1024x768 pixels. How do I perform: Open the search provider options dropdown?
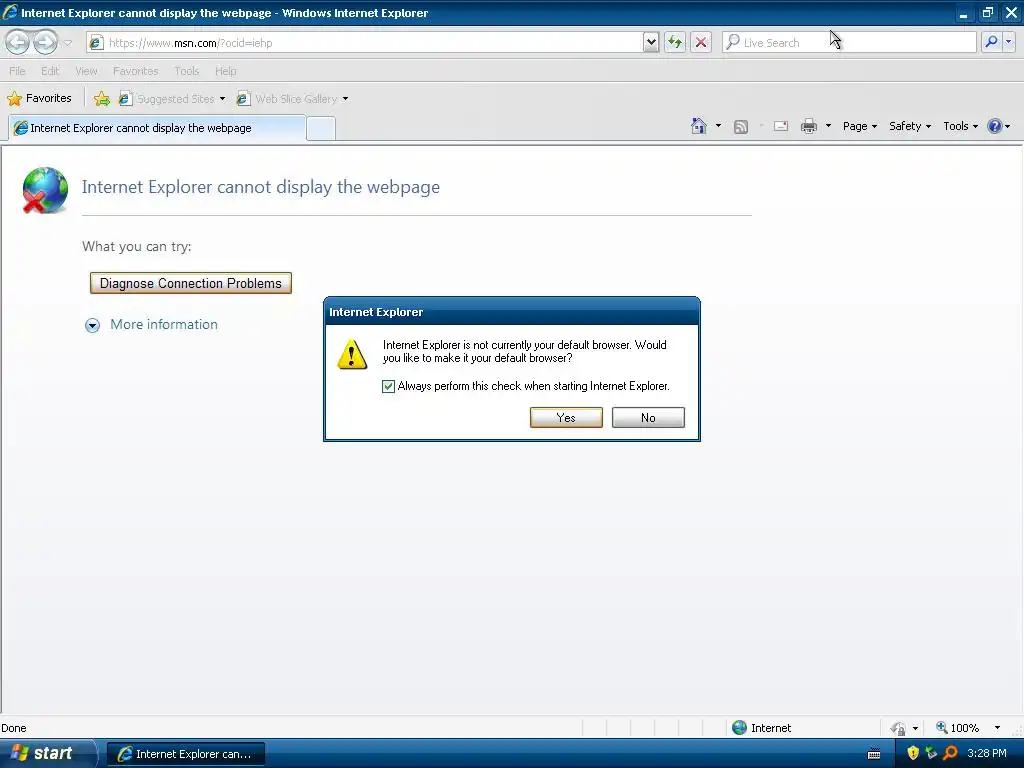[x=1009, y=42]
